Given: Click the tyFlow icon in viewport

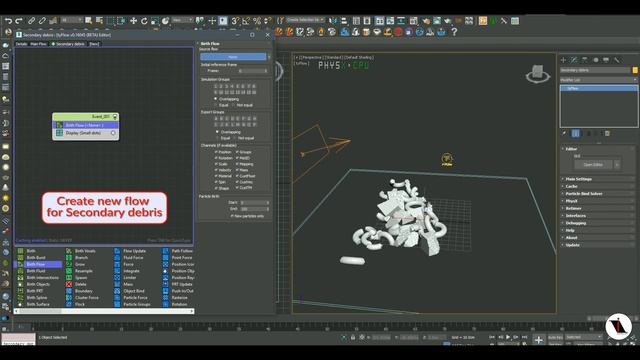Looking at the screenshot, I should coord(447,159).
